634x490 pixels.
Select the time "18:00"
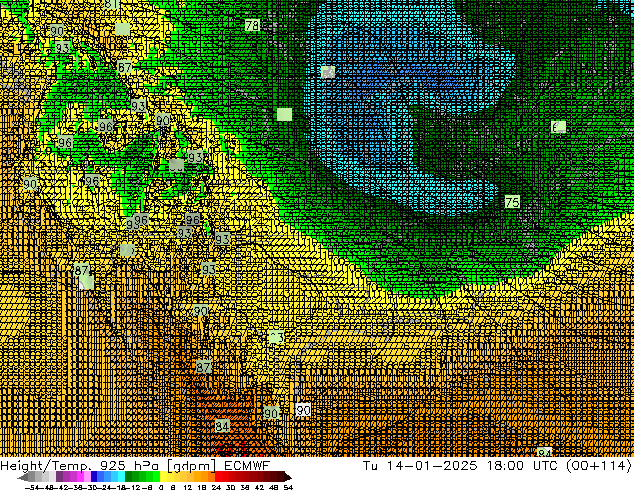(505, 466)
